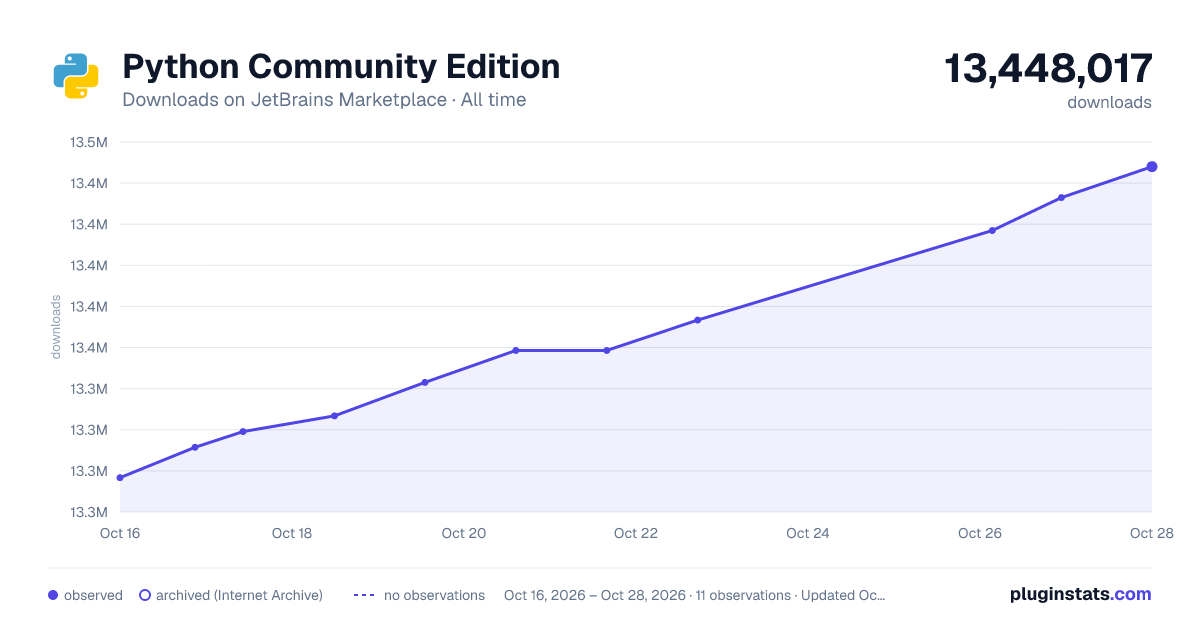Click the data point where the flat segment ends
1200x630 pixels.
pyautogui.click(x=607, y=350)
